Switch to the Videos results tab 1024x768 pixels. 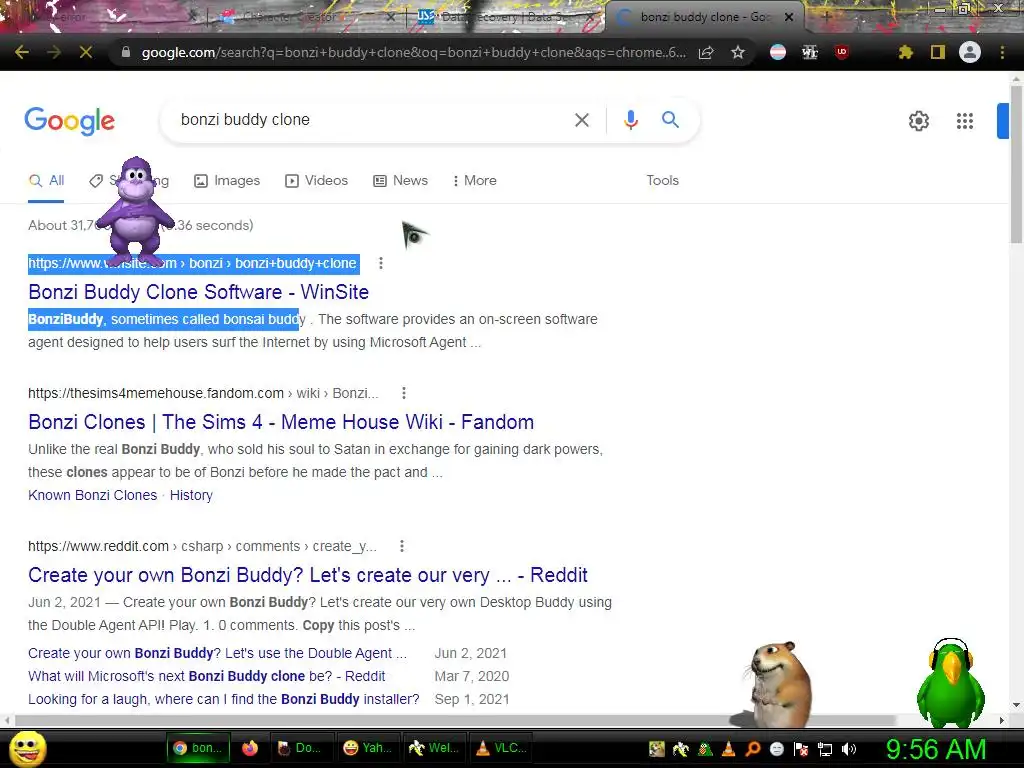pyautogui.click(x=317, y=181)
